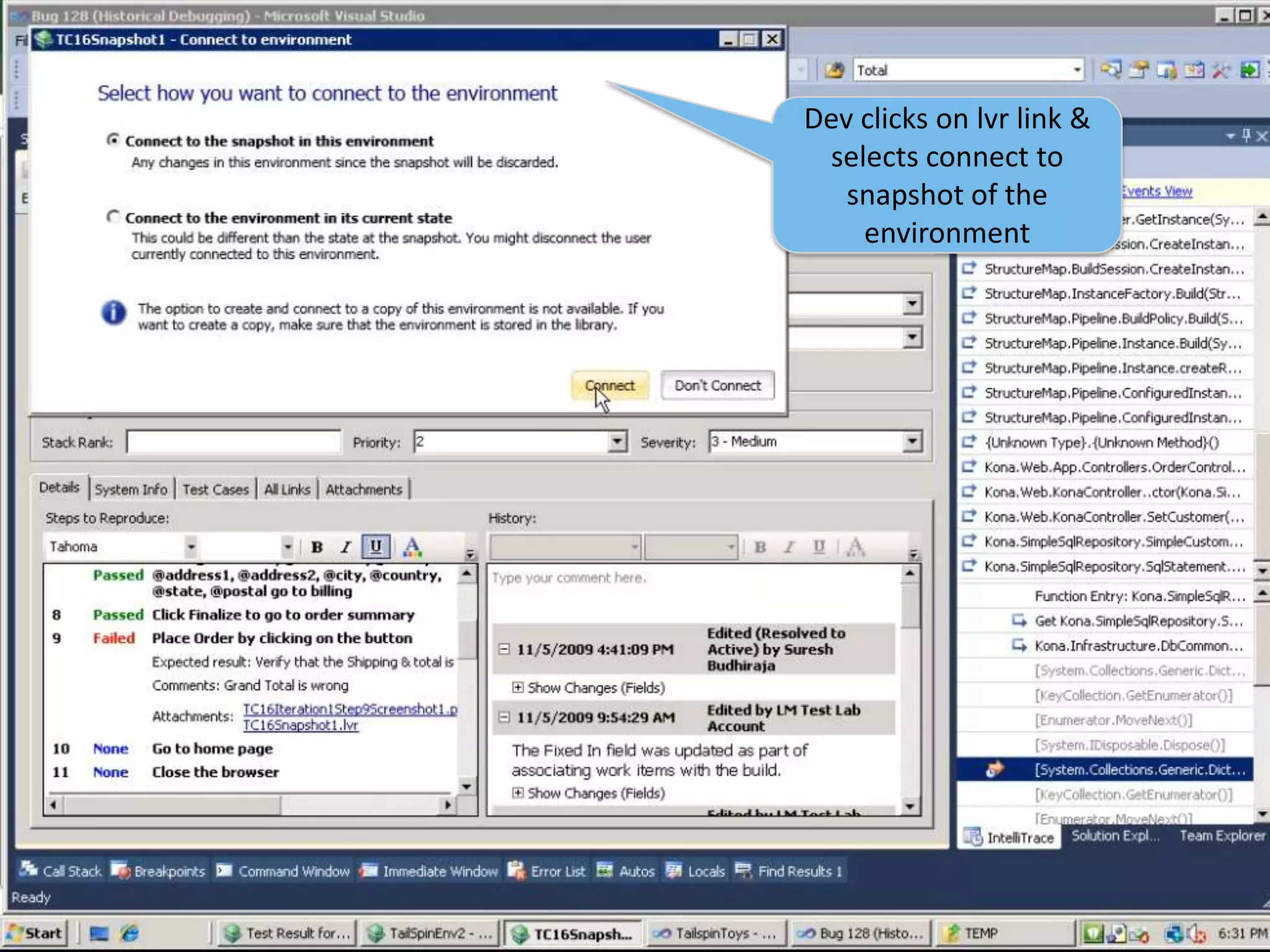Click the Italic icon in Steps to Reproduce

point(346,547)
